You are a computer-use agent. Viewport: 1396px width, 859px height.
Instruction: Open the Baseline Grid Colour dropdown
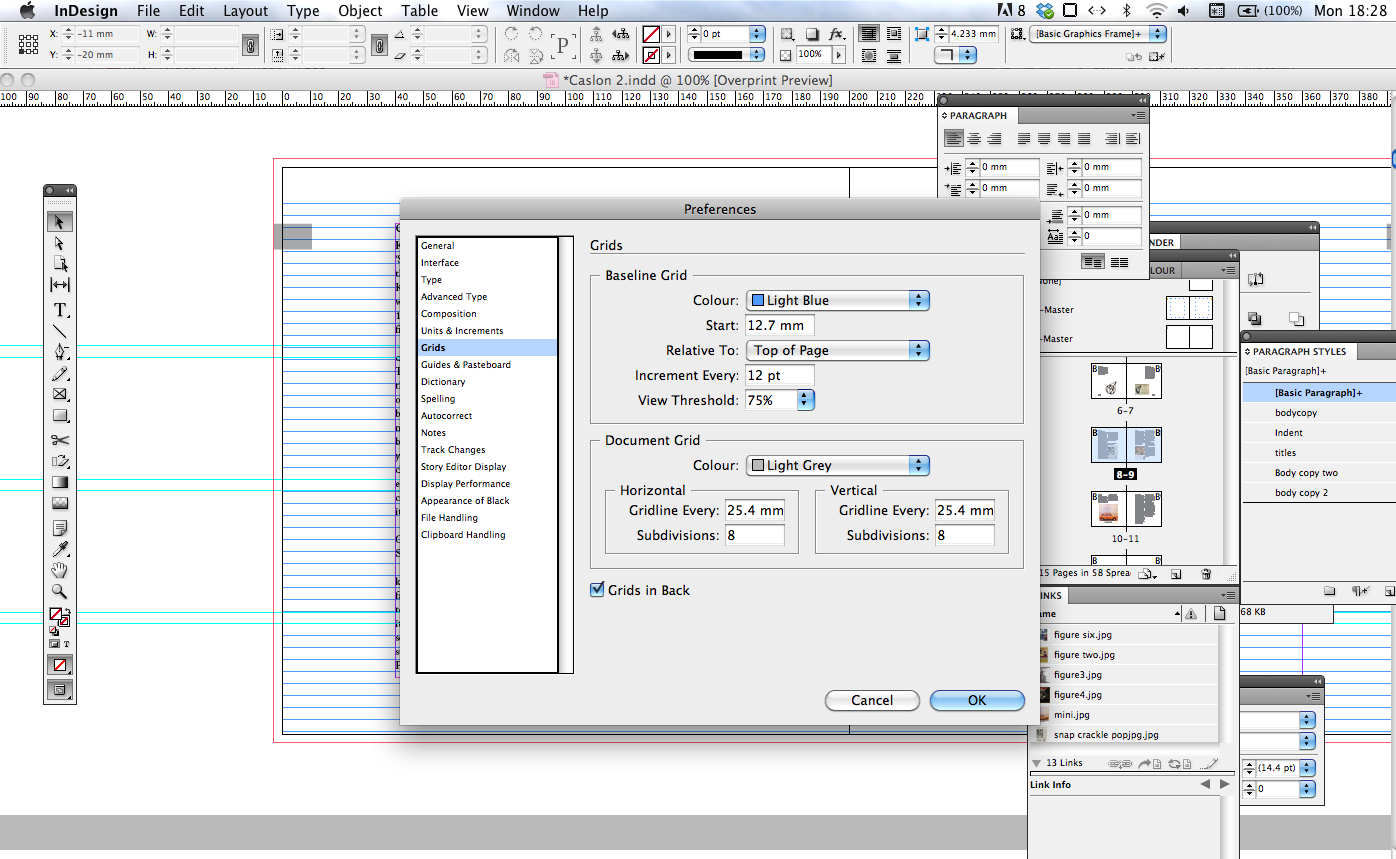coord(838,300)
